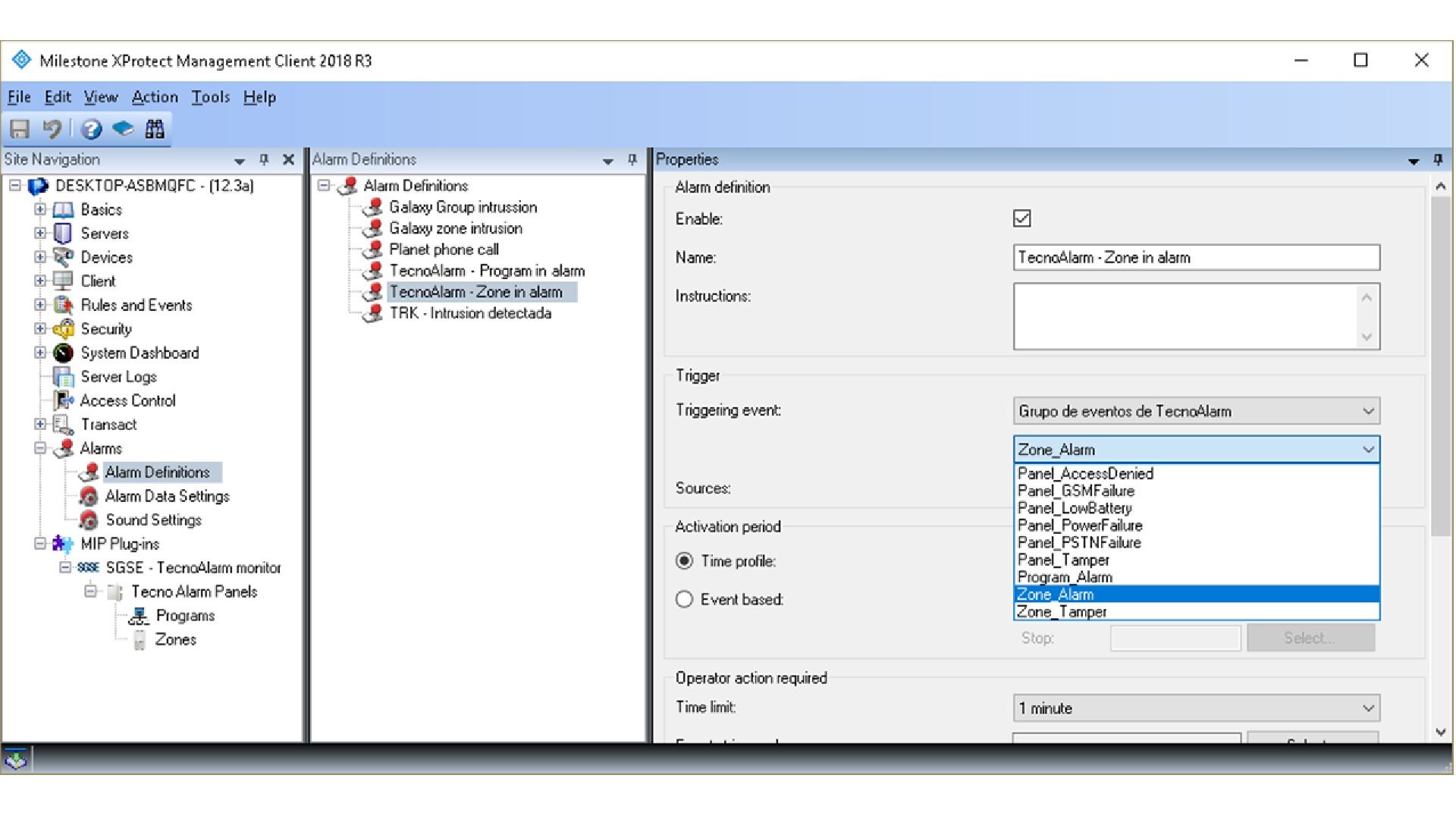
Task: Open the Time limit dropdown
Action: tap(1197, 708)
